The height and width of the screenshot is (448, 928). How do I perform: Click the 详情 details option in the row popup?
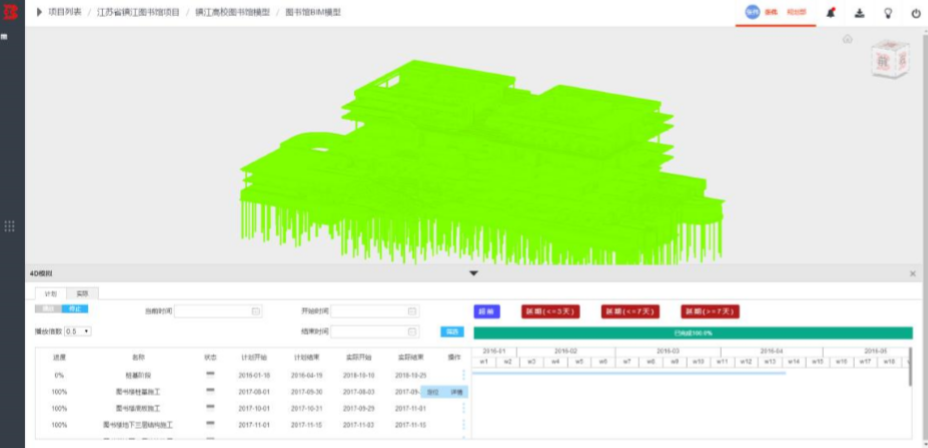(x=456, y=392)
